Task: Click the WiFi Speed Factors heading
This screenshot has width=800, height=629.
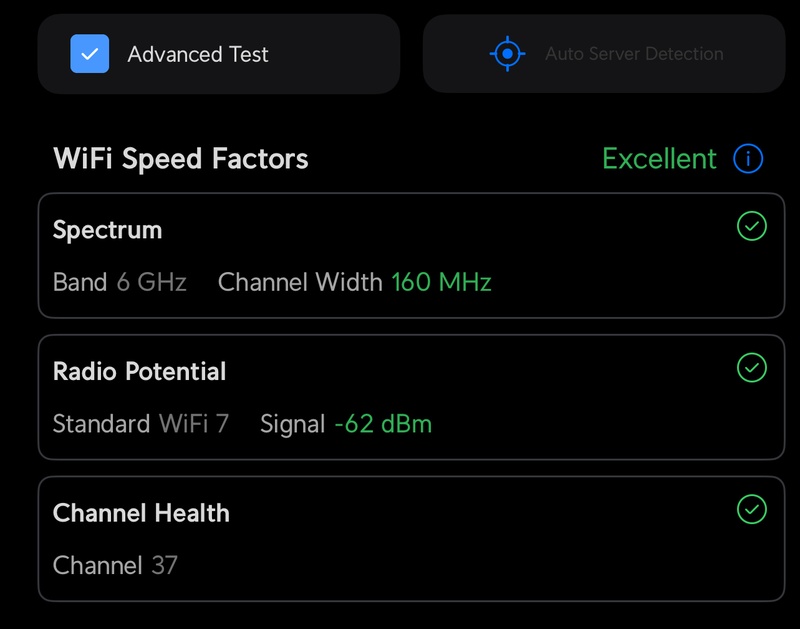Action: point(181,159)
